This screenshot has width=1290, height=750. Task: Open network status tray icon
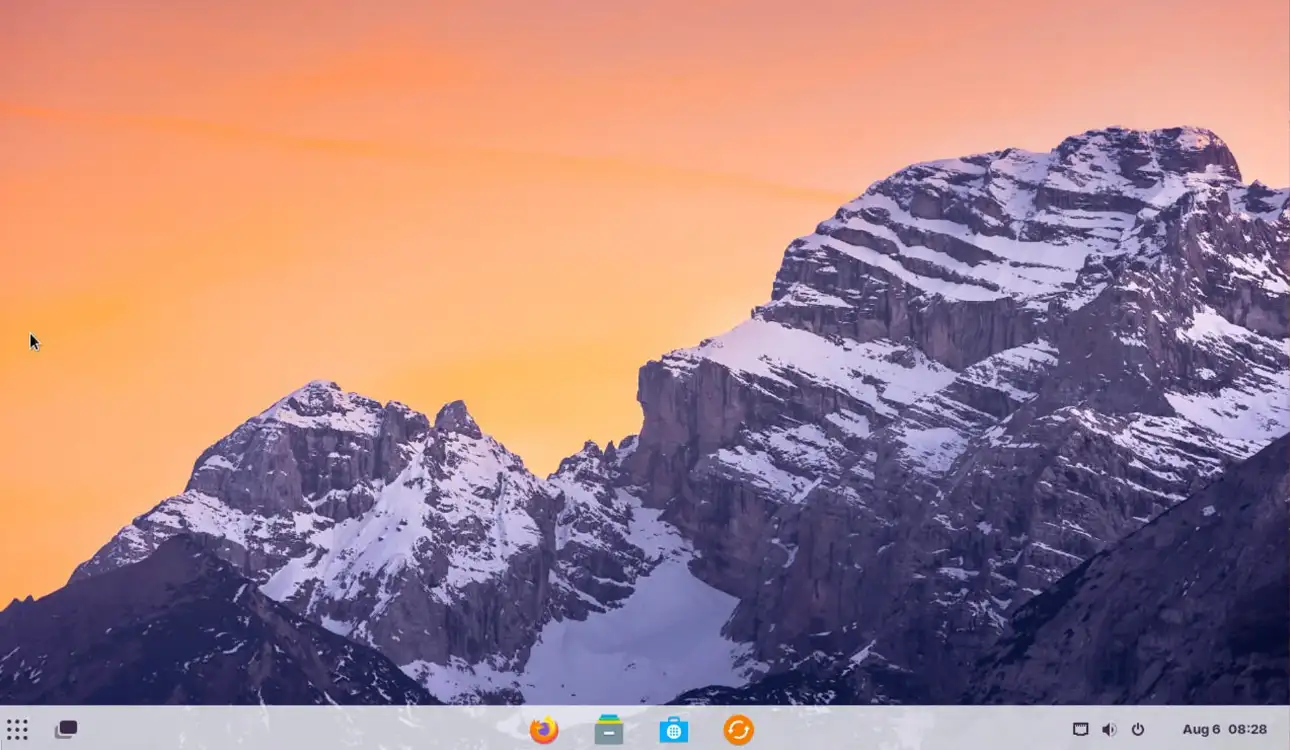point(1080,730)
